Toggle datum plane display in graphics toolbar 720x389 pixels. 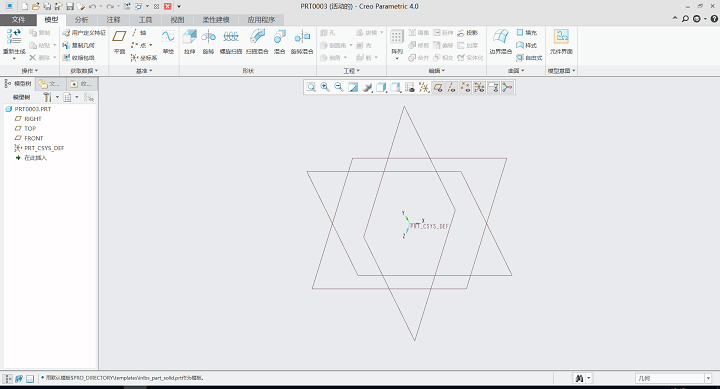pos(438,87)
